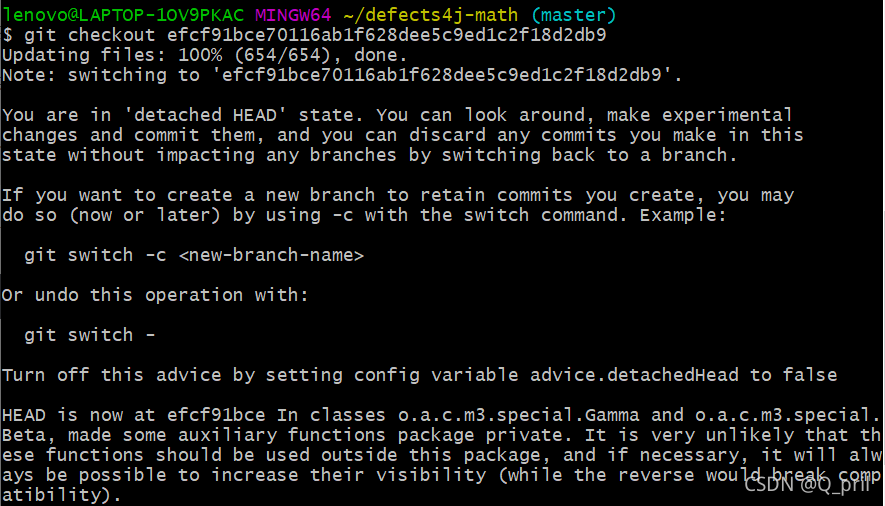Click the 'detached HEAD' phrase
This screenshot has width=885, height=506.
coord(205,115)
